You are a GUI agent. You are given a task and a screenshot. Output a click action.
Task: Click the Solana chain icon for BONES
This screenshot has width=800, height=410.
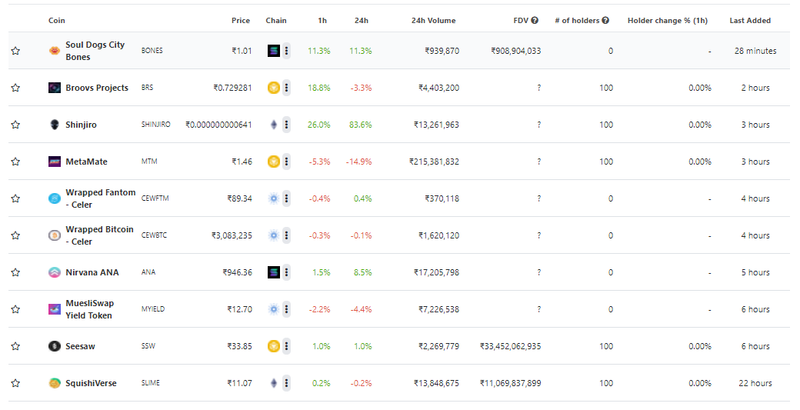[x=273, y=50]
